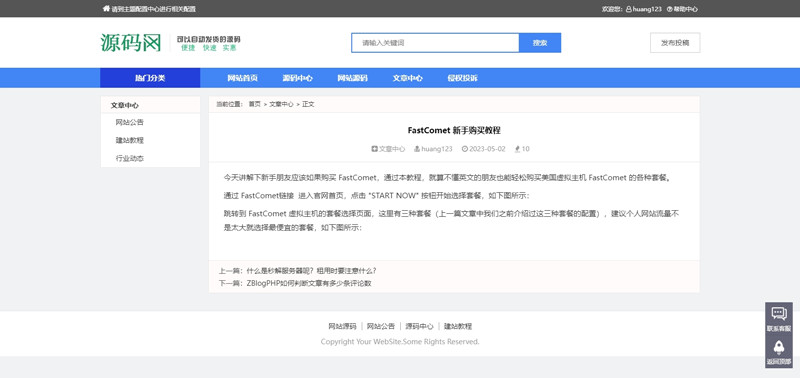Click the author huang123 under the article title
Image resolution: width=800 pixels, height=378 pixels.
437,149
